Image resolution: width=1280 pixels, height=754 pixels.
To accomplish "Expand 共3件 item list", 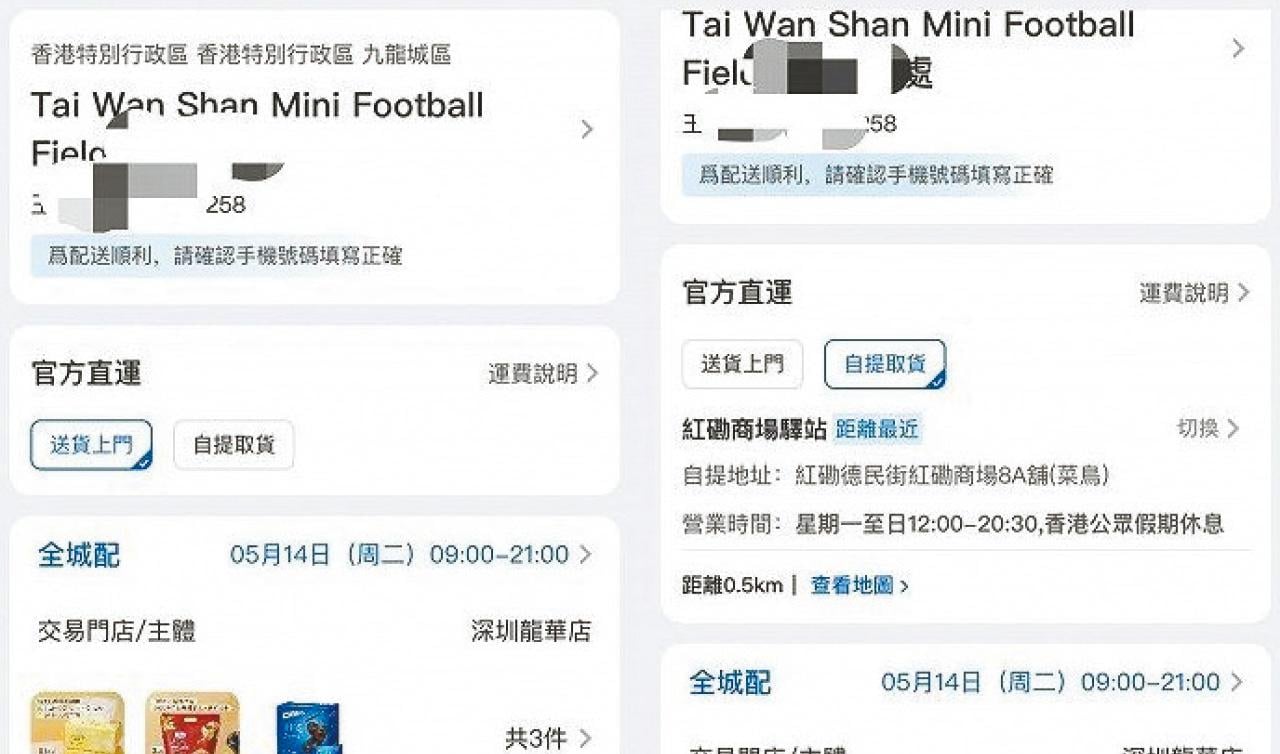I will pyautogui.click(x=549, y=739).
